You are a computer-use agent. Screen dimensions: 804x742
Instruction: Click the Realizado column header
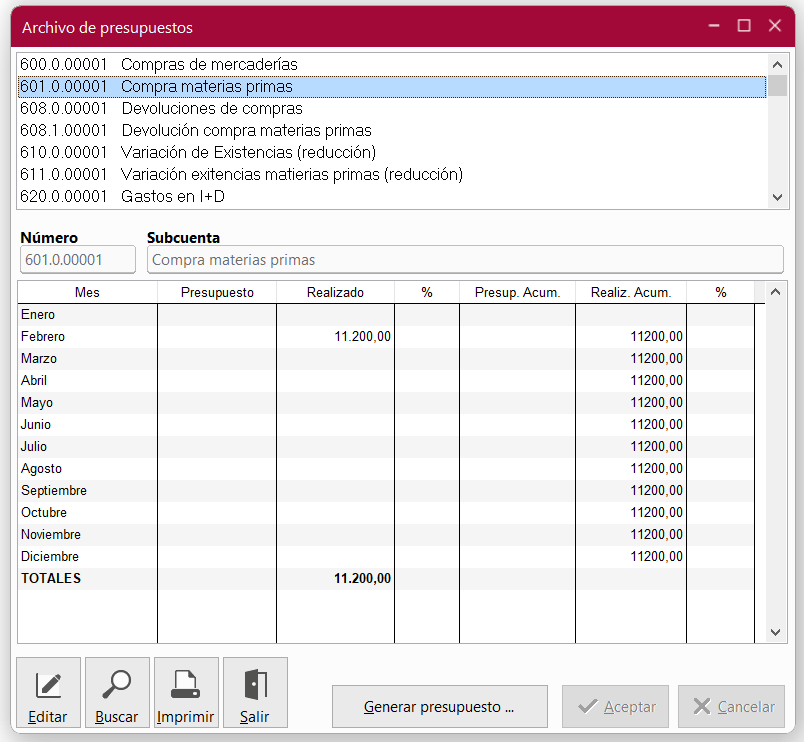[x=335, y=292]
